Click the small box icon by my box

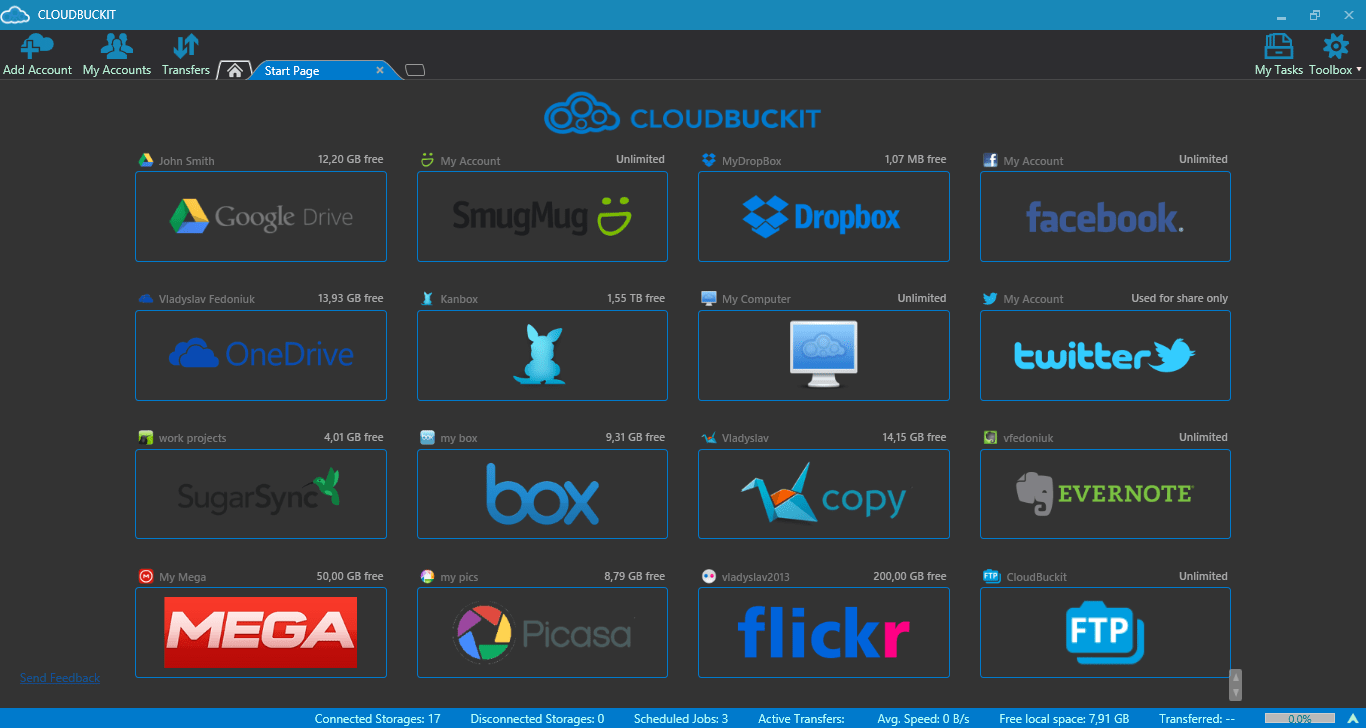[427, 437]
